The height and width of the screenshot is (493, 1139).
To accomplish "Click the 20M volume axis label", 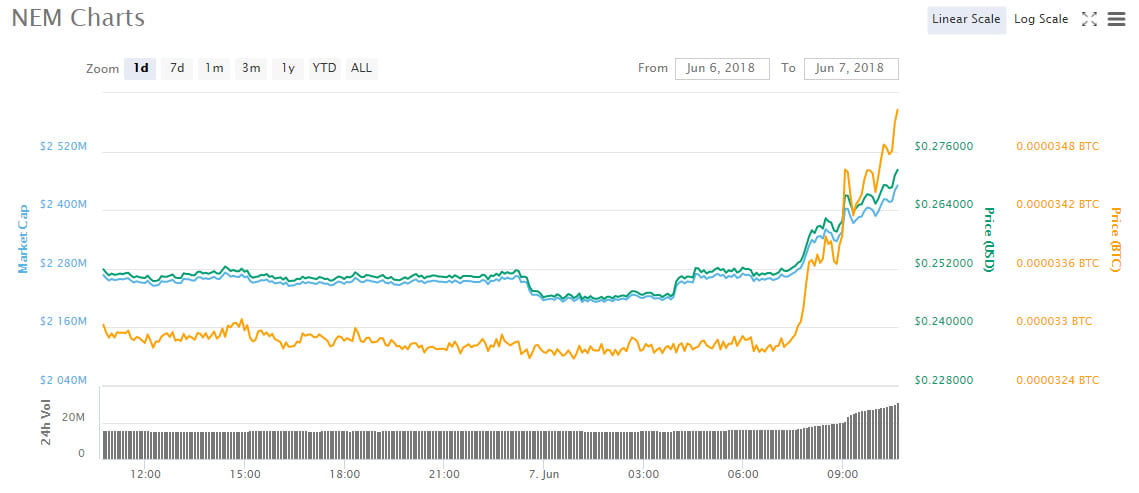I will 75,418.
